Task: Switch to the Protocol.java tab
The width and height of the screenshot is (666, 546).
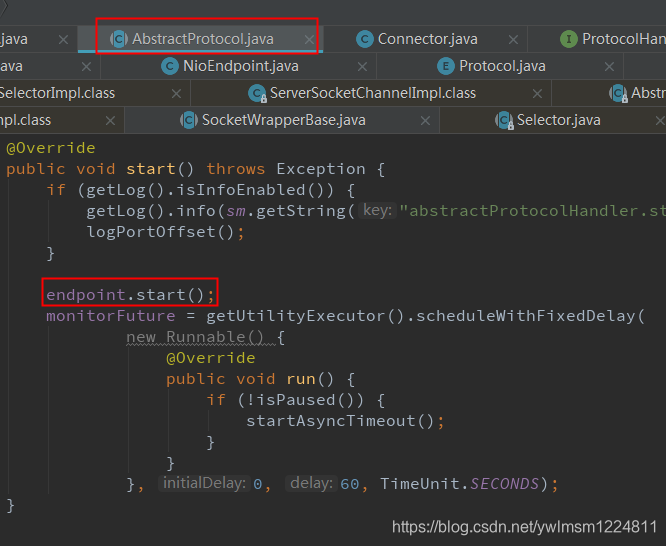Action: [502, 66]
